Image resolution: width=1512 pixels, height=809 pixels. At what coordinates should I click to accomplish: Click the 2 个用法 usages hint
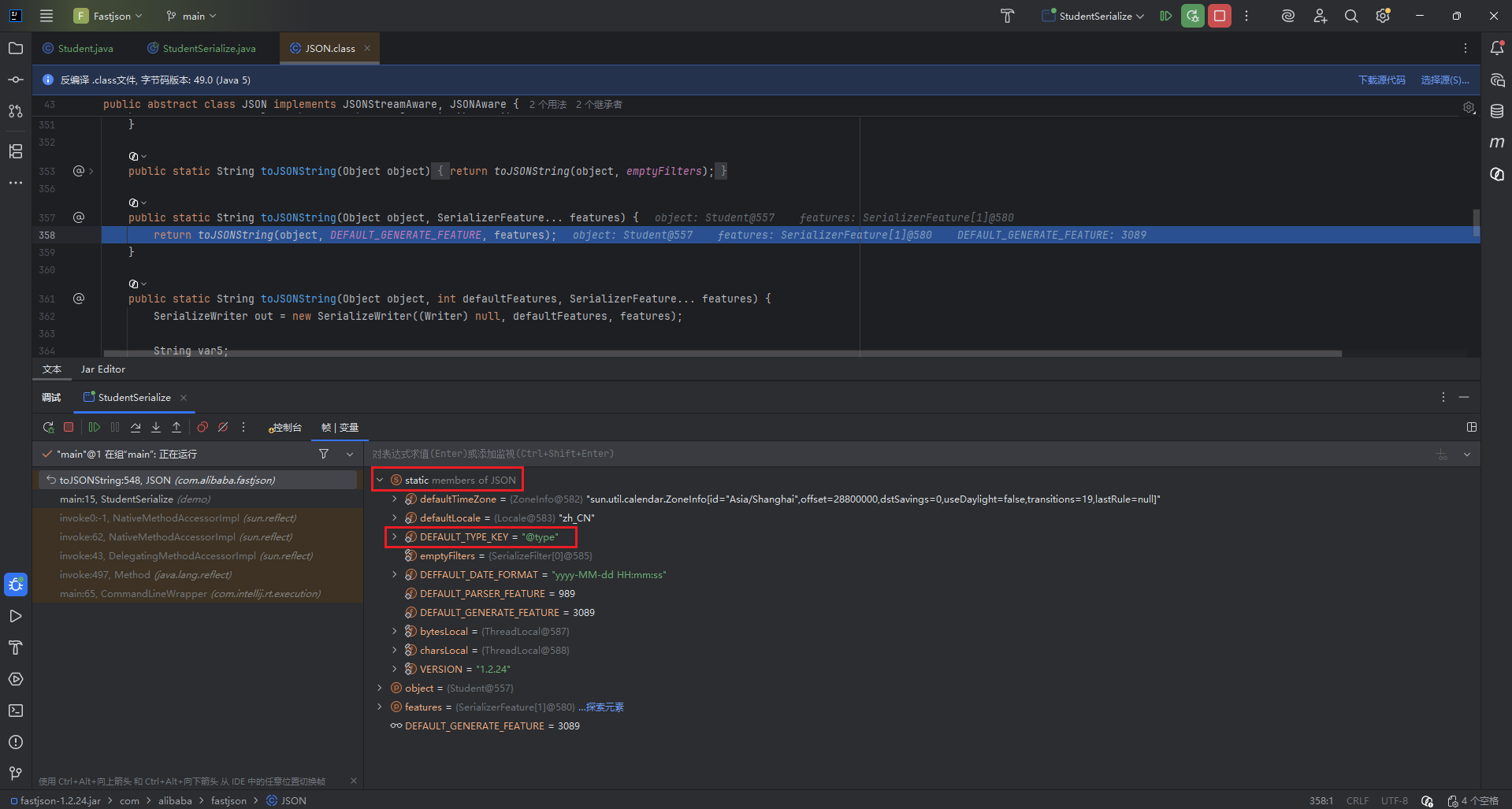click(x=548, y=104)
